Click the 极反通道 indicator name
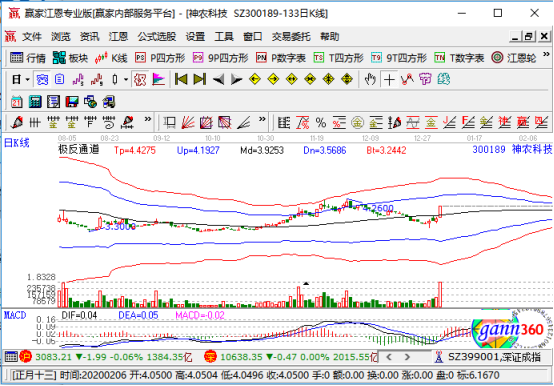The height and width of the screenshot is (386, 554). (x=79, y=150)
